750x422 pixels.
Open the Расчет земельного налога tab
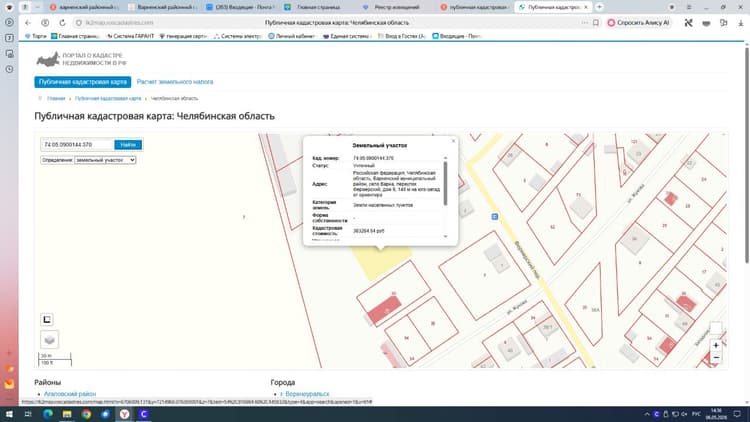tap(175, 82)
